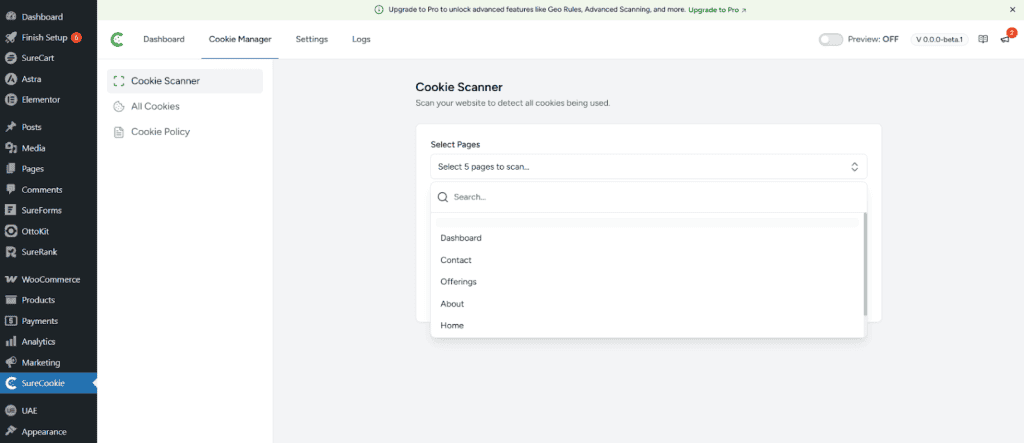The image size is (1024, 443).
Task: Click the info icon in upgrade banner
Action: pos(379,10)
